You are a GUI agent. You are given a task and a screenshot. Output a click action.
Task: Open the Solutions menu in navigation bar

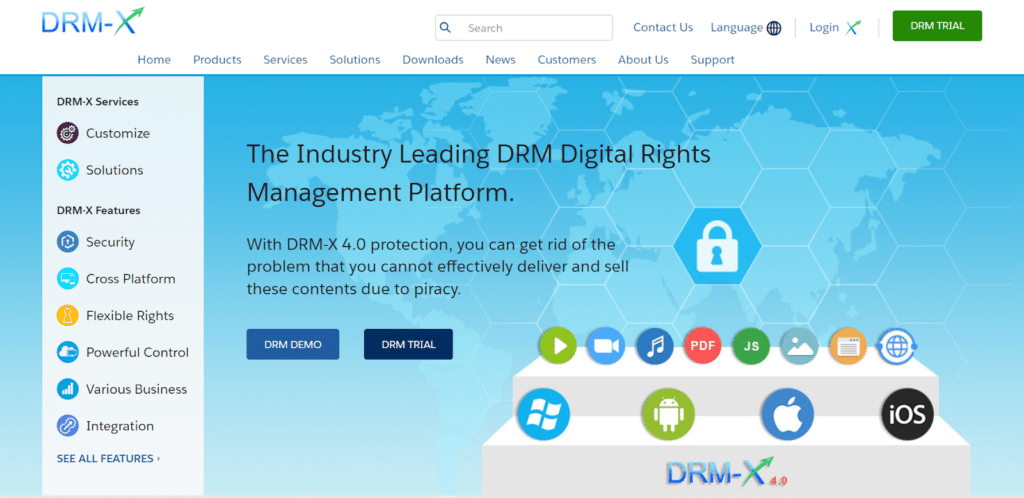[355, 59]
